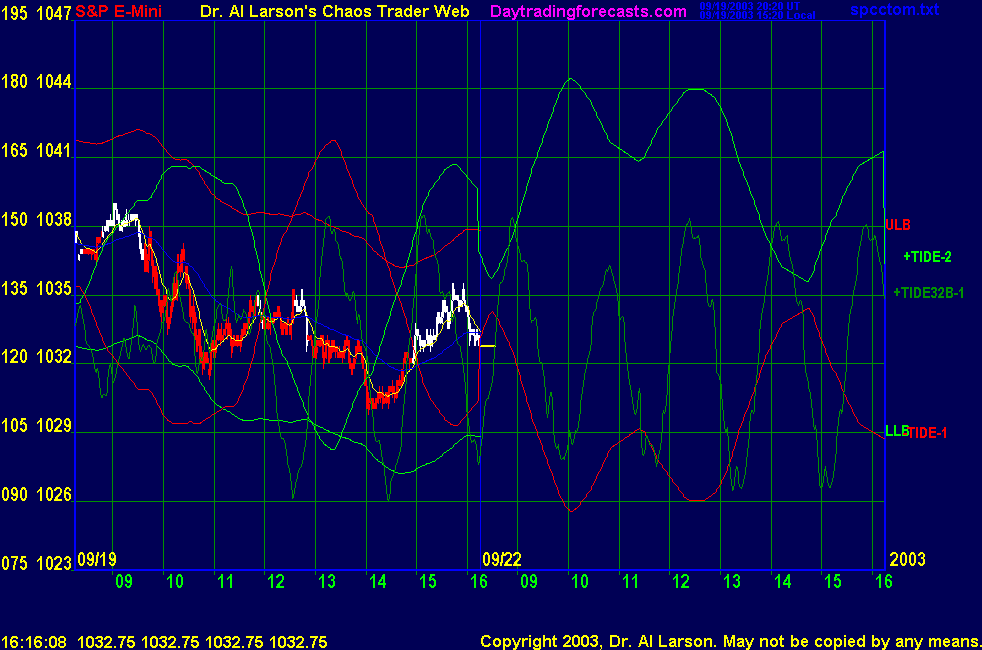Click the red ULB legend label
This screenshot has height=650, width=982.
(897, 224)
